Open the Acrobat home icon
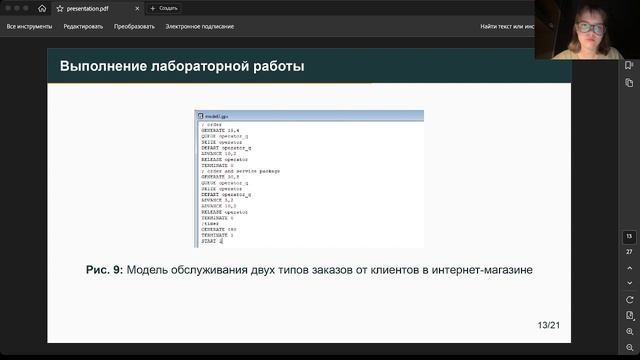Screen dimensions: 640x360 42,8
